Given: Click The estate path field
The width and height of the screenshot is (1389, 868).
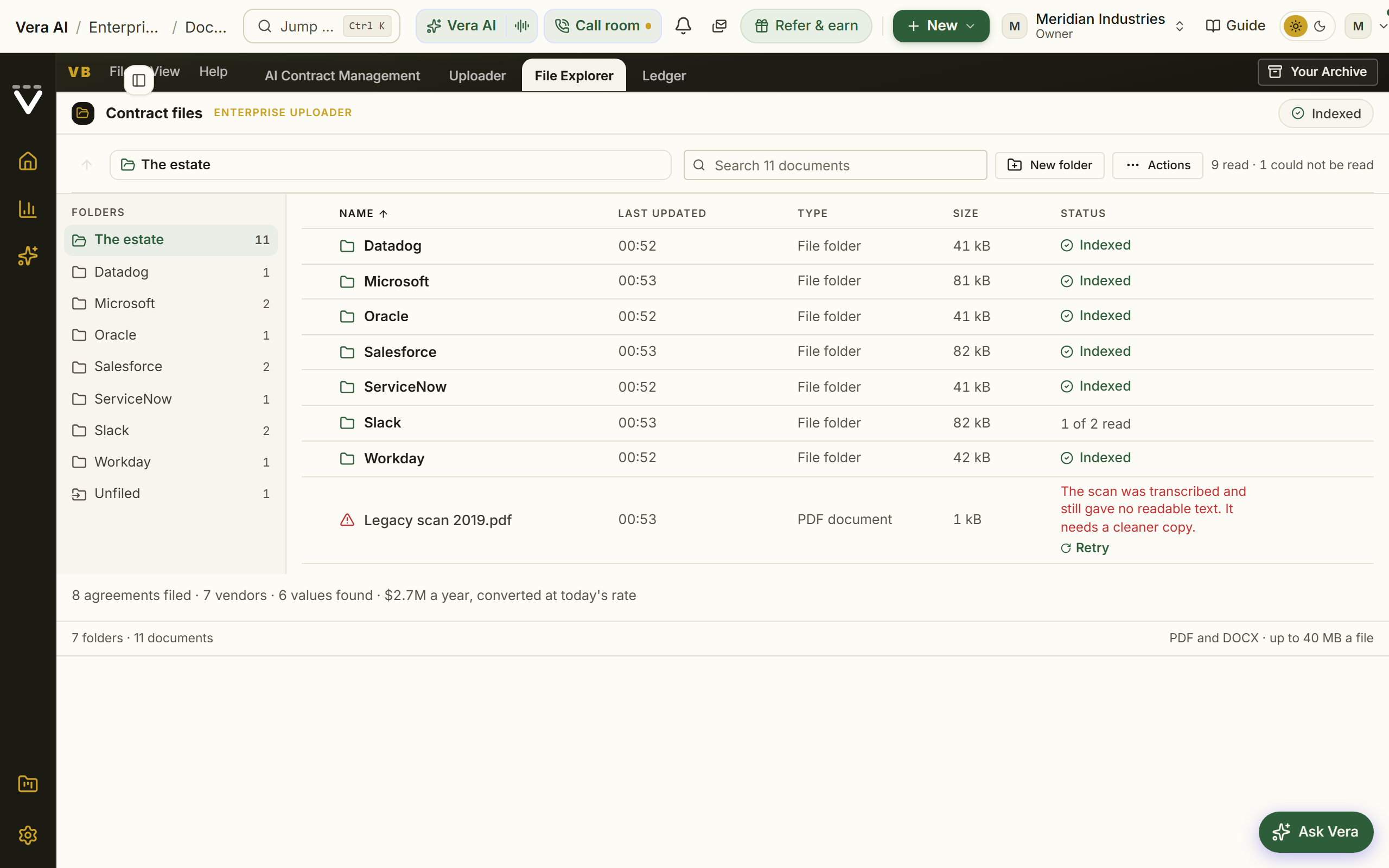Looking at the screenshot, I should [390, 165].
